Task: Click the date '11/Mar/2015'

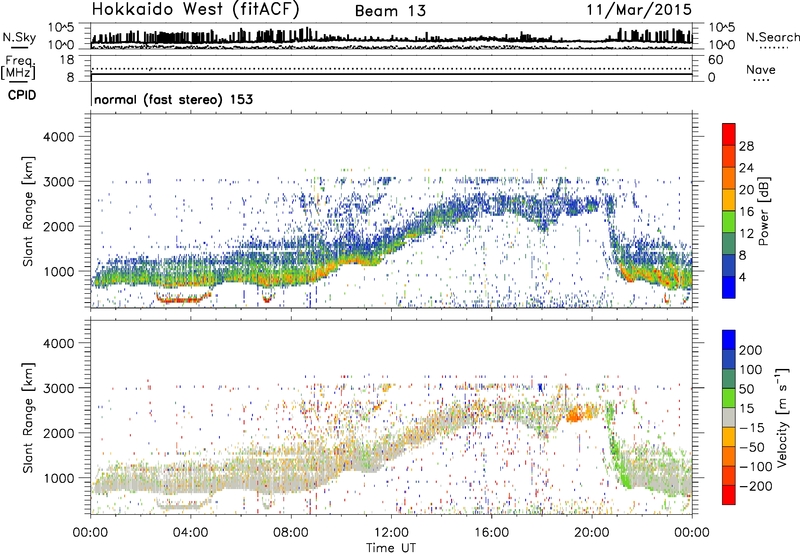Action: 639,10
